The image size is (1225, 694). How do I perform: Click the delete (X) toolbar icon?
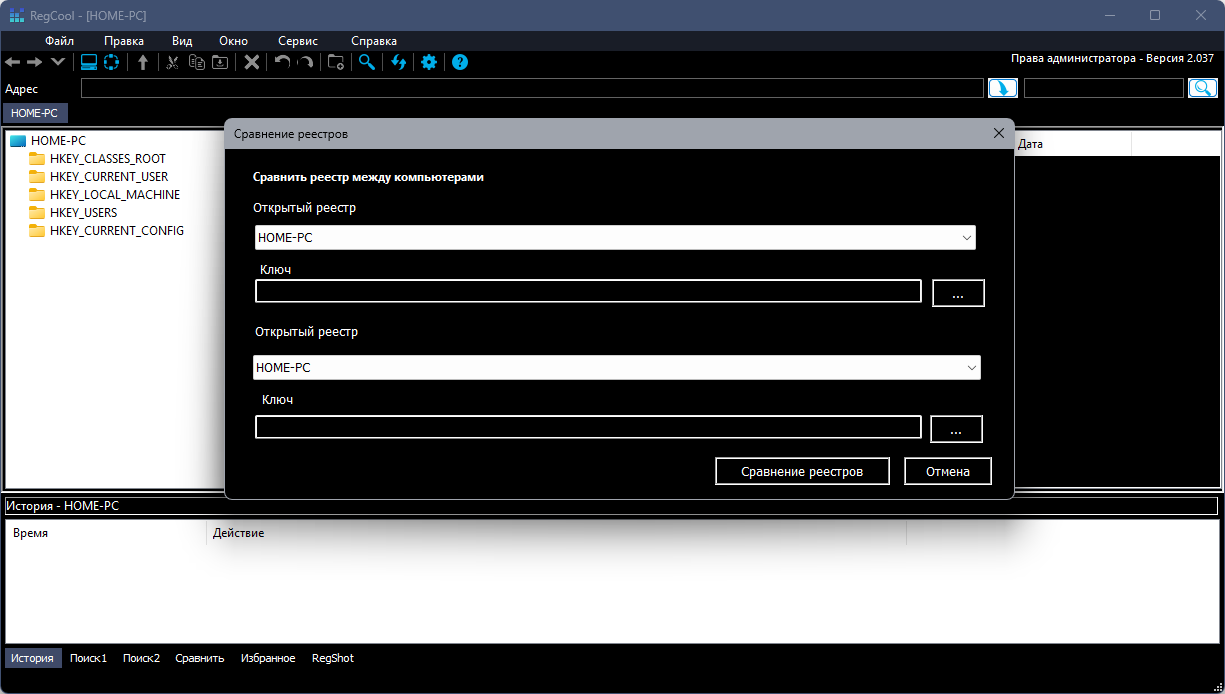click(x=252, y=62)
